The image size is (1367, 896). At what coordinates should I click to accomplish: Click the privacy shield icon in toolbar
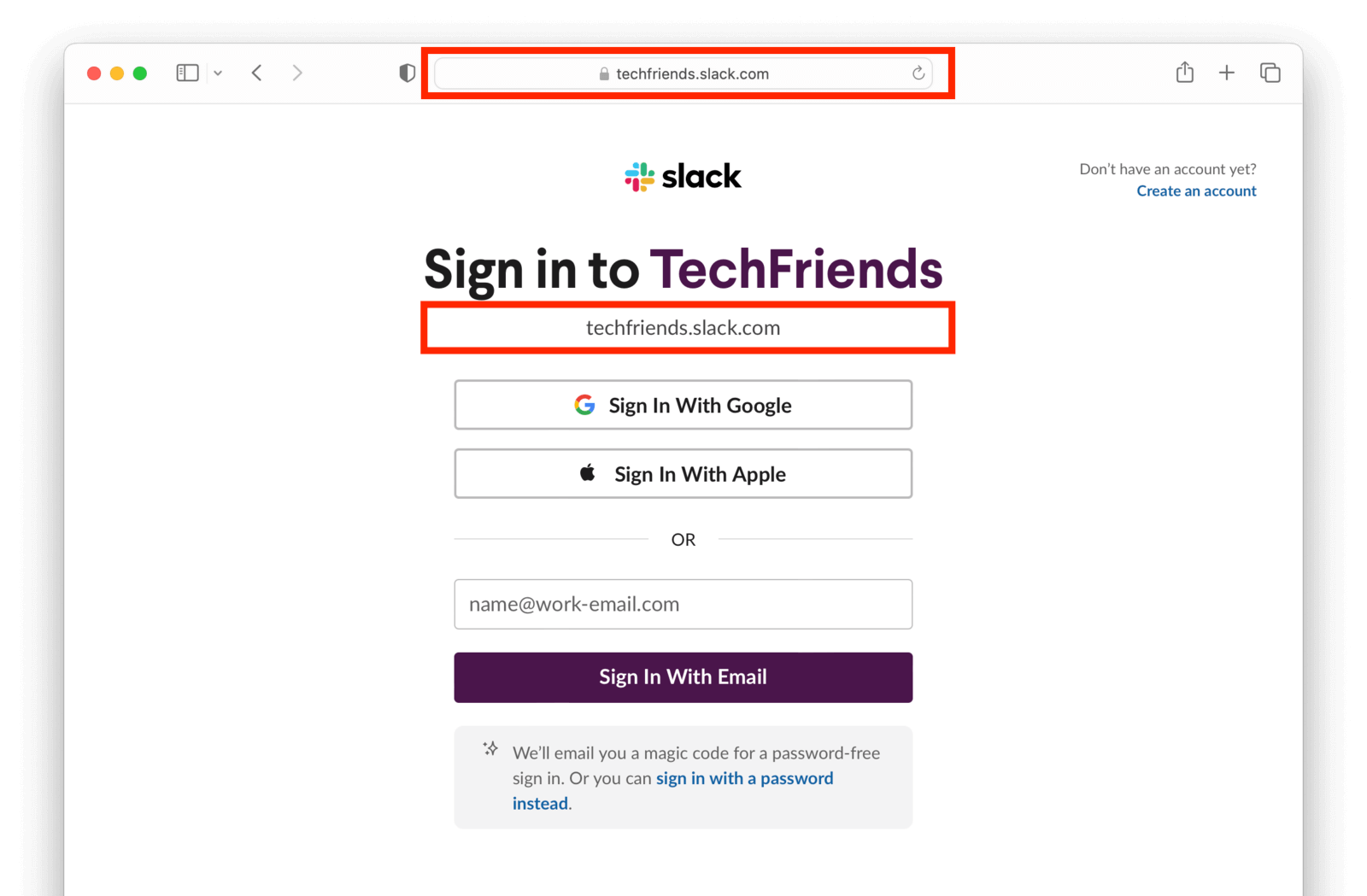(407, 73)
